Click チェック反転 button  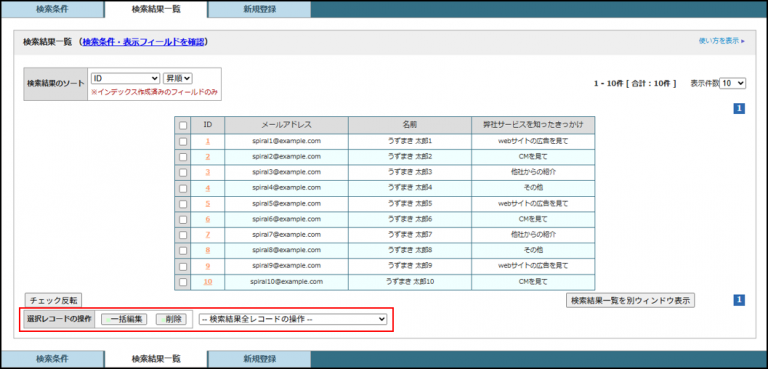(53, 300)
